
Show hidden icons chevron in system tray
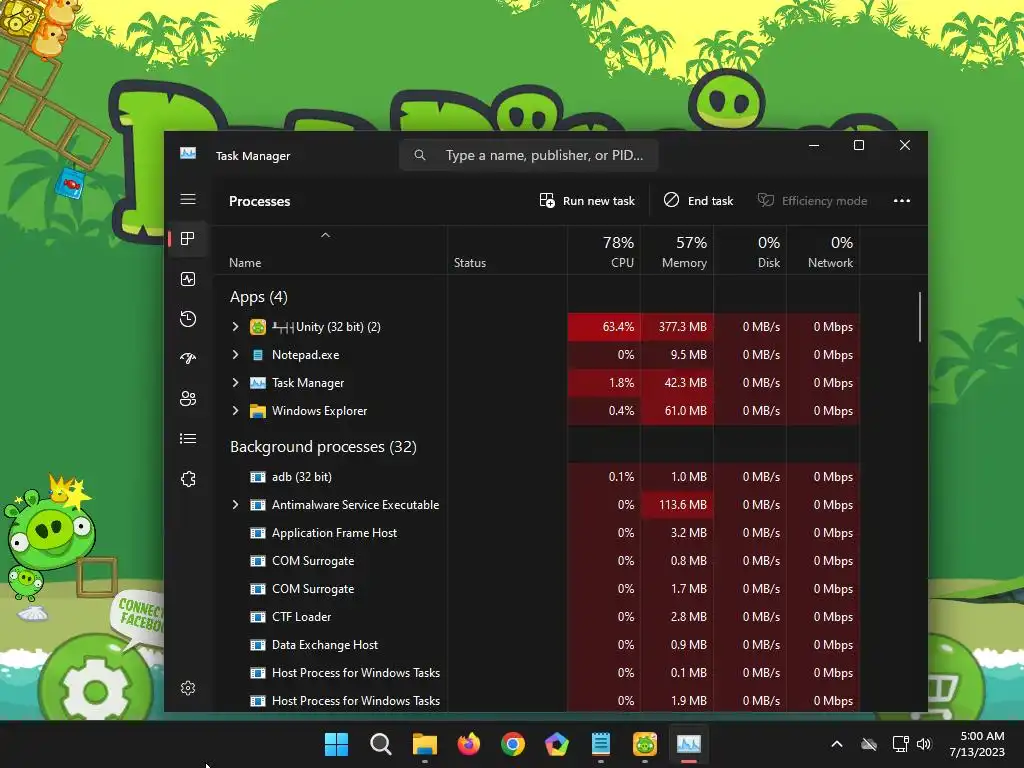pyautogui.click(x=837, y=744)
